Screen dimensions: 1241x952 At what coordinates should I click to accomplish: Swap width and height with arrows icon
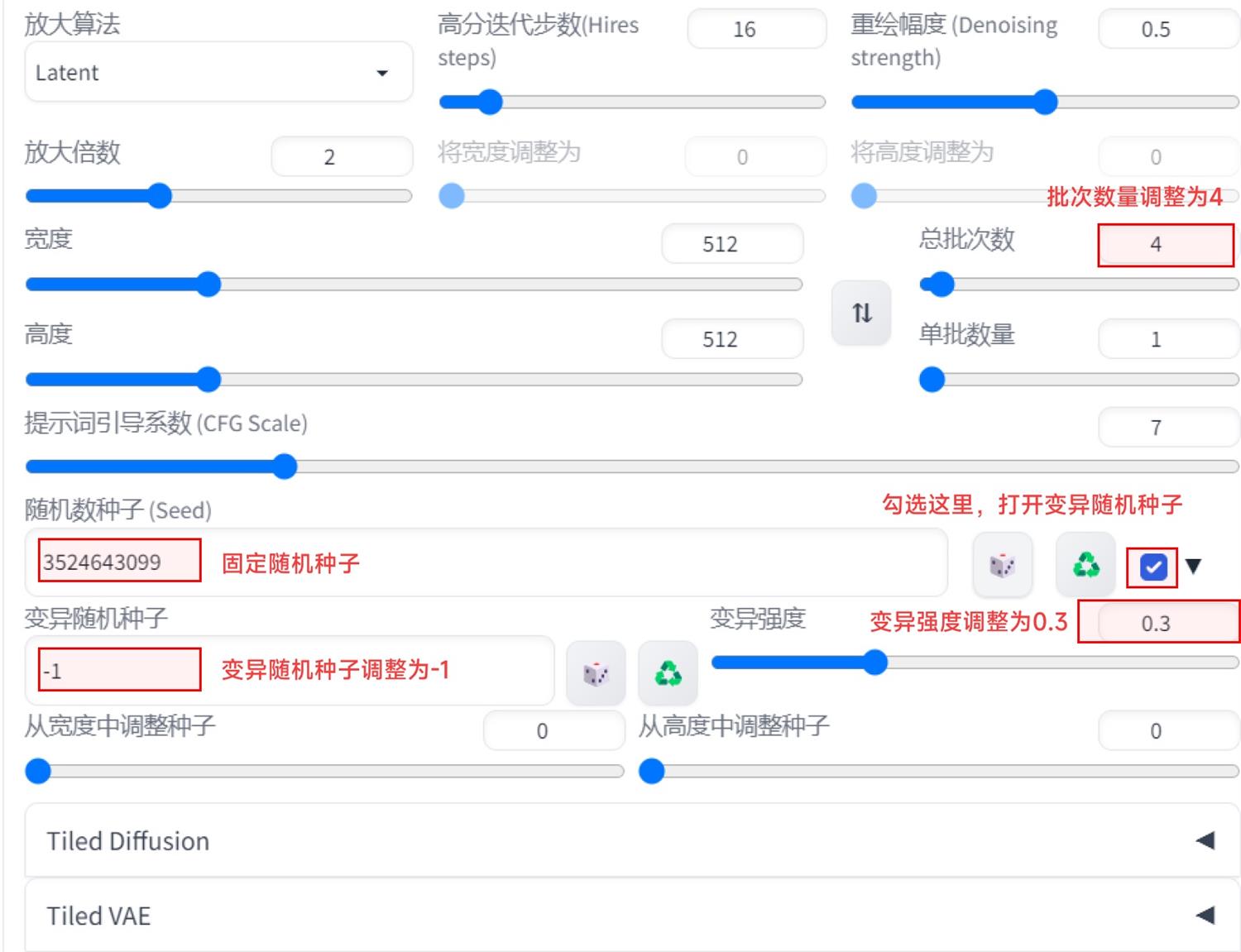click(x=860, y=313)
